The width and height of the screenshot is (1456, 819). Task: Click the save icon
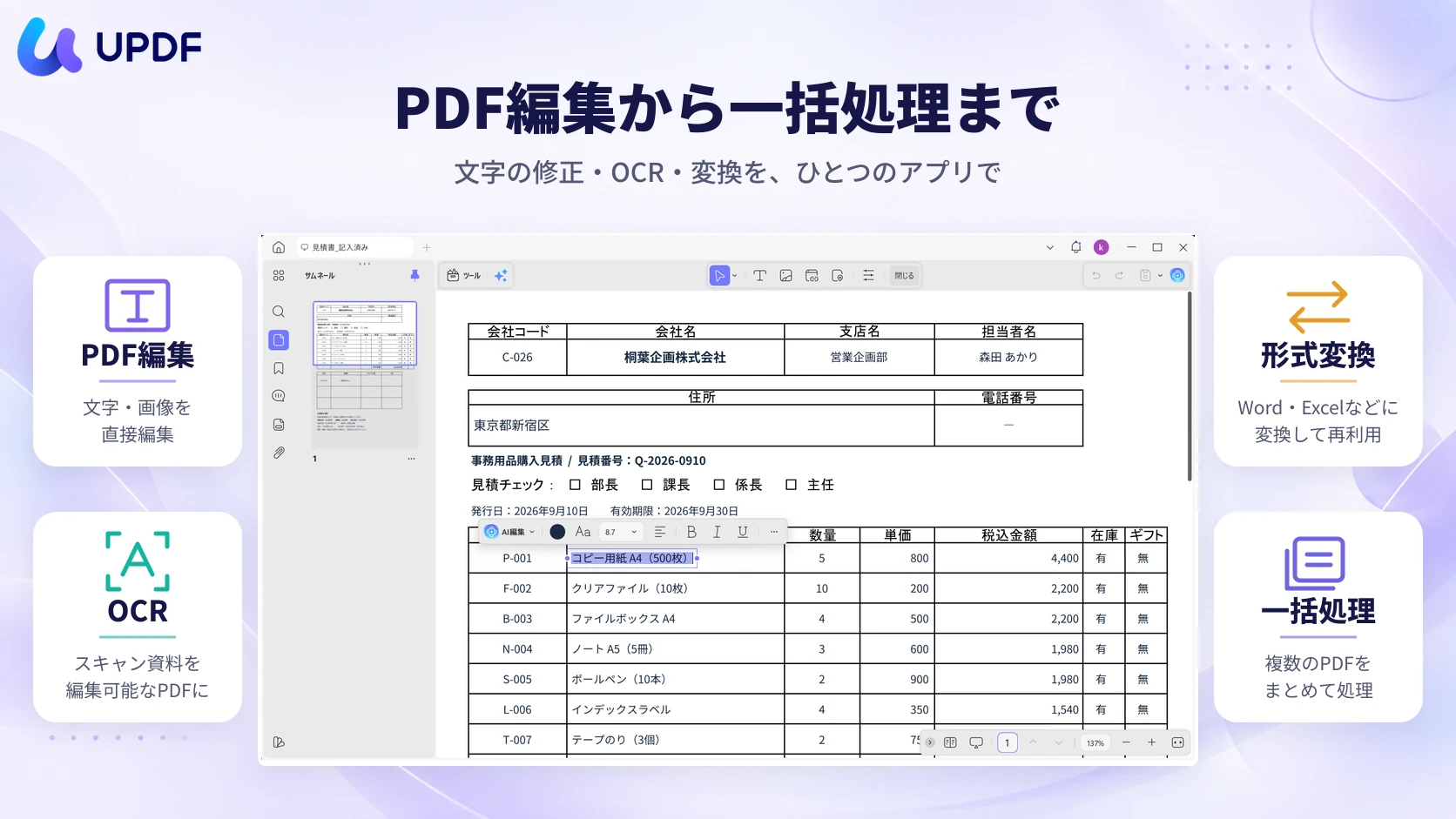tap(1145, 276)
